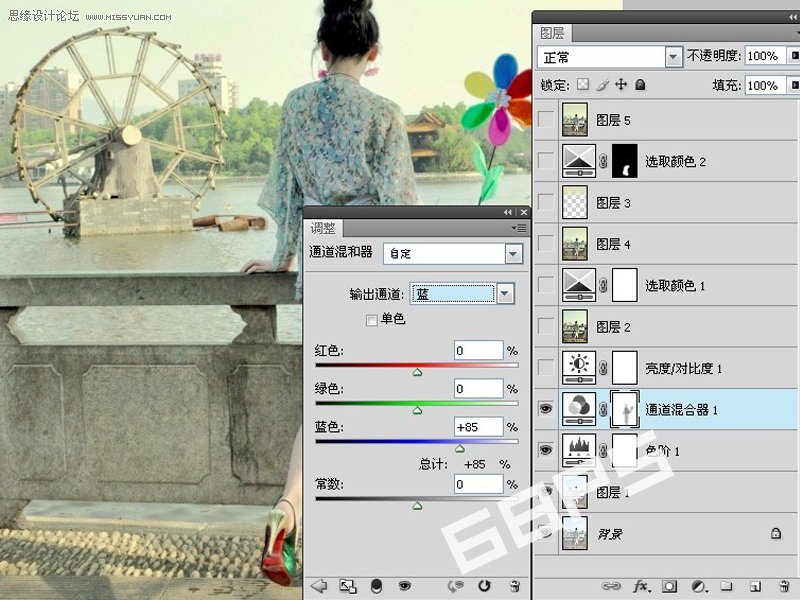Collapse the Layers panel double arrows
The image size is (800, 600).
point(792,17)
